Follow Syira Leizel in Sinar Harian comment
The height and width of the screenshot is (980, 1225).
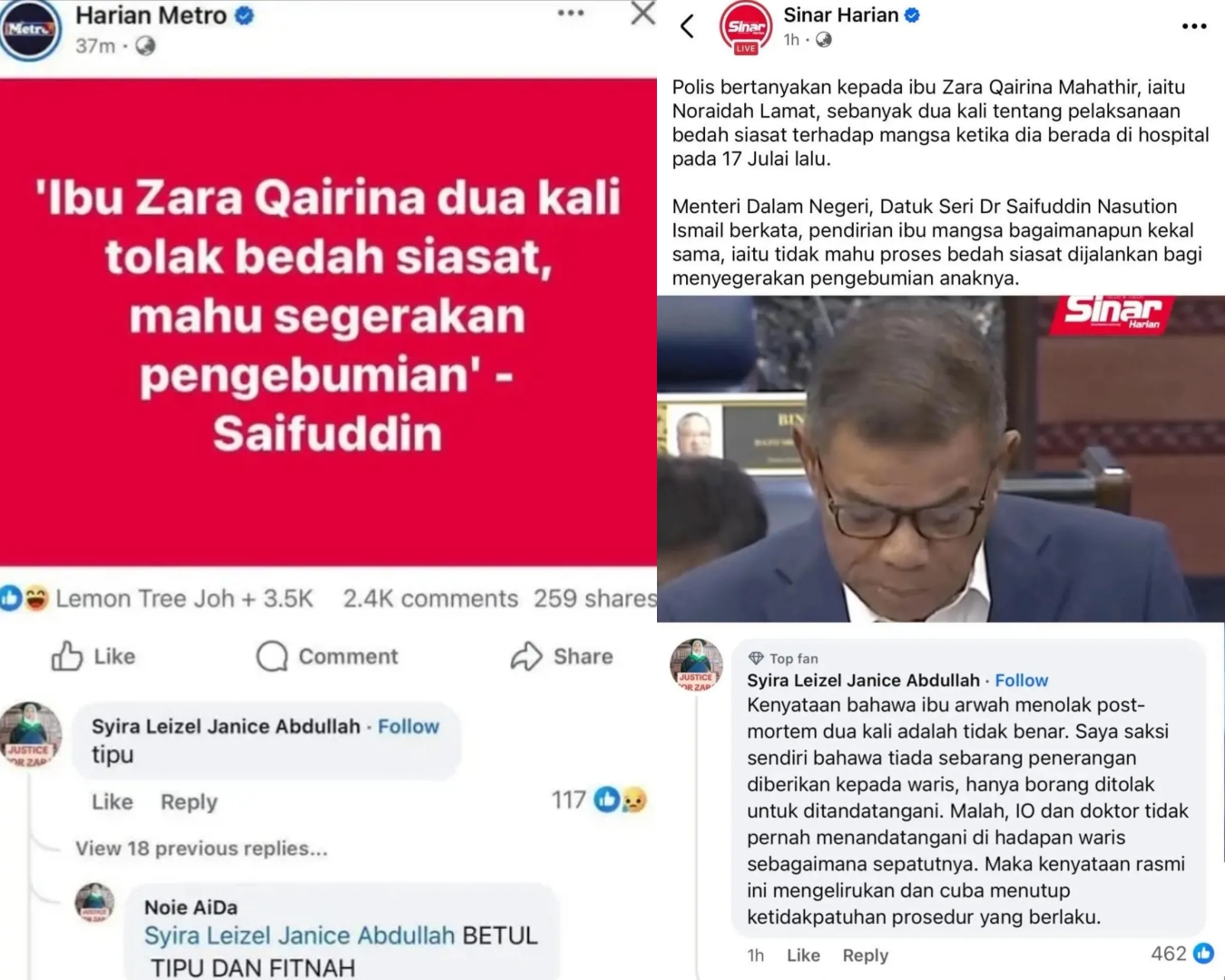[1021, 681]
